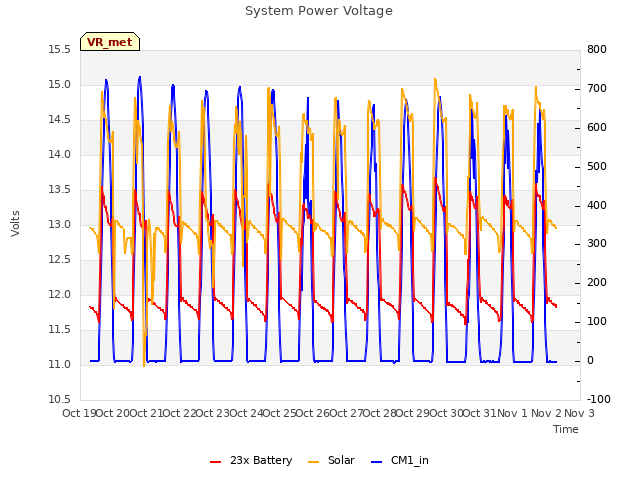640x480 pixels.
Task: Click the red 23x Battery legend swatch
Action: tap(216, 462)
